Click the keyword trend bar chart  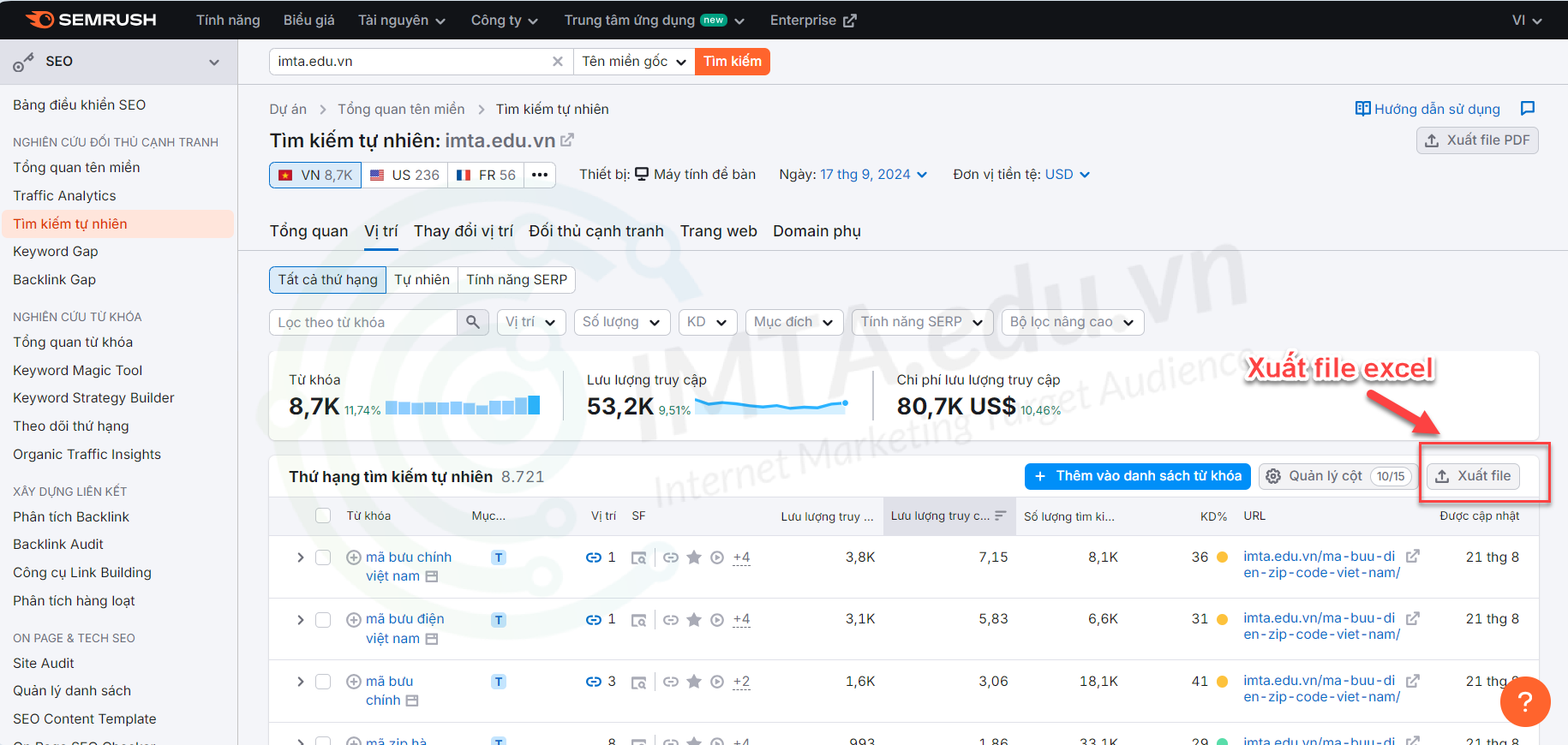(463, 405)
